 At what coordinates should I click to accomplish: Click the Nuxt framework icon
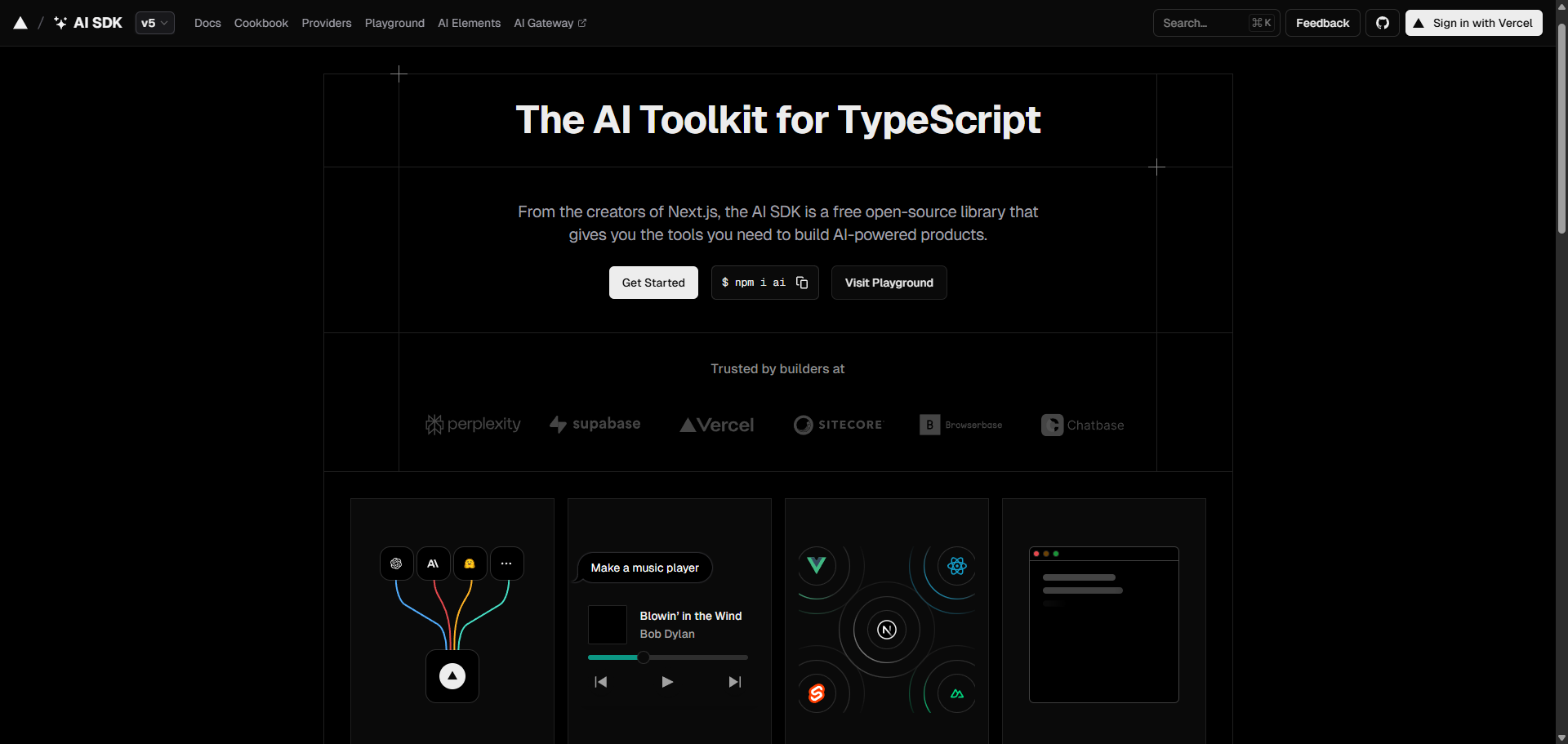click(x=957, y=693)
